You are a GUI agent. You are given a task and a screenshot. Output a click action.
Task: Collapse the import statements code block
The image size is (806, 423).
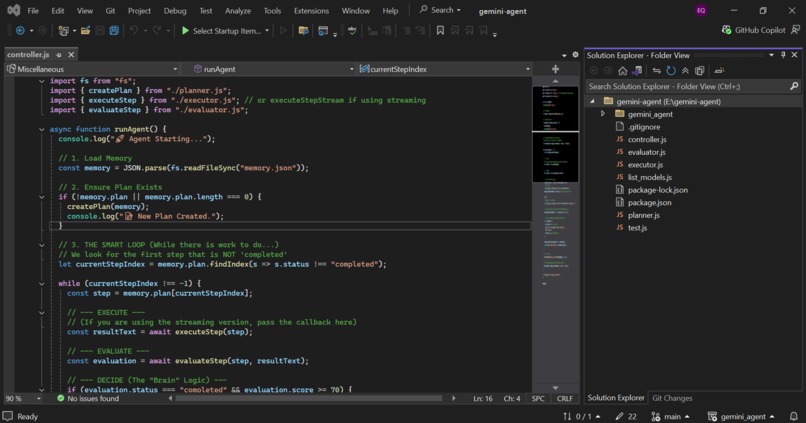pos(42,81)
